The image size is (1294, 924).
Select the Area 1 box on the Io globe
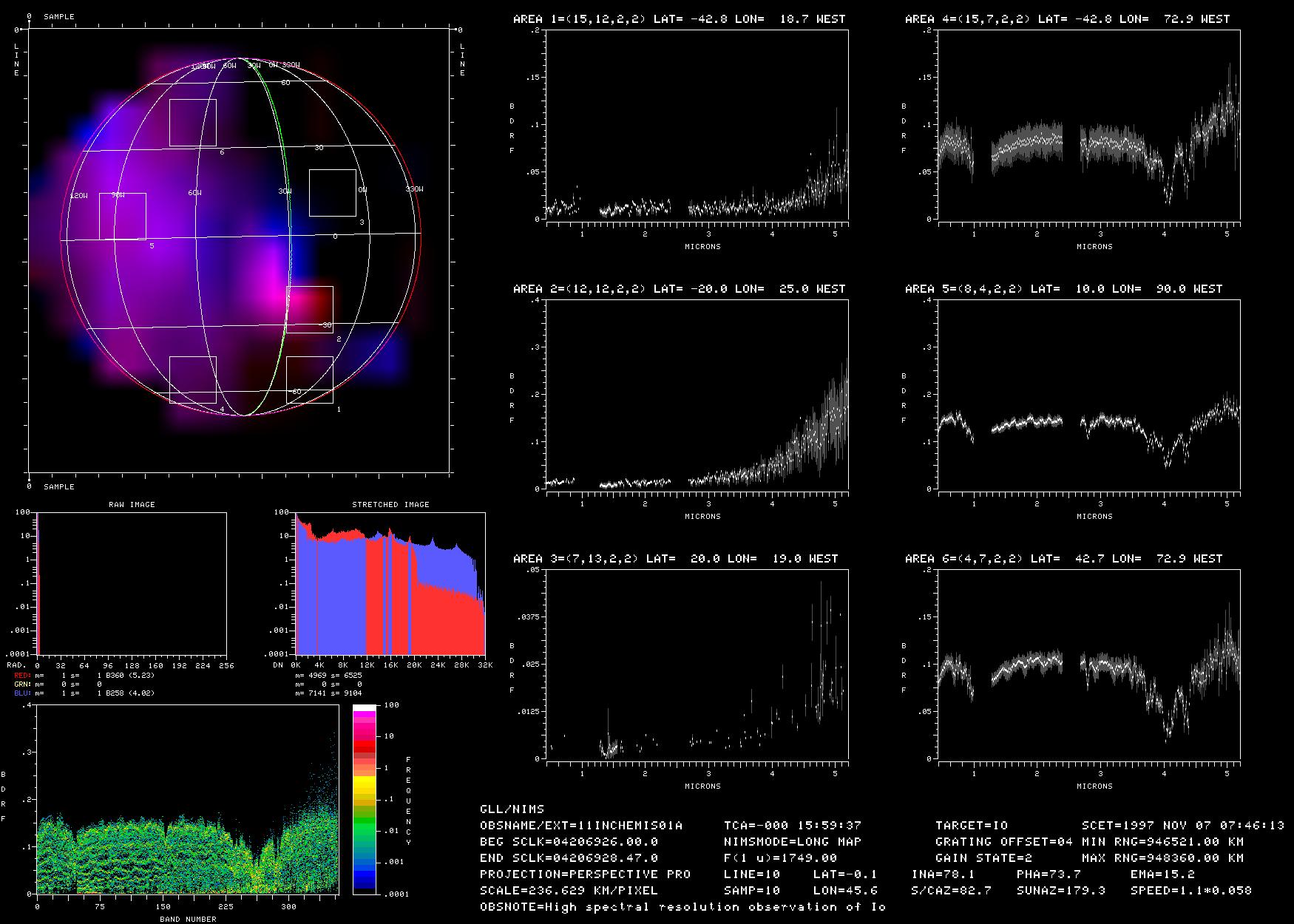310,380
